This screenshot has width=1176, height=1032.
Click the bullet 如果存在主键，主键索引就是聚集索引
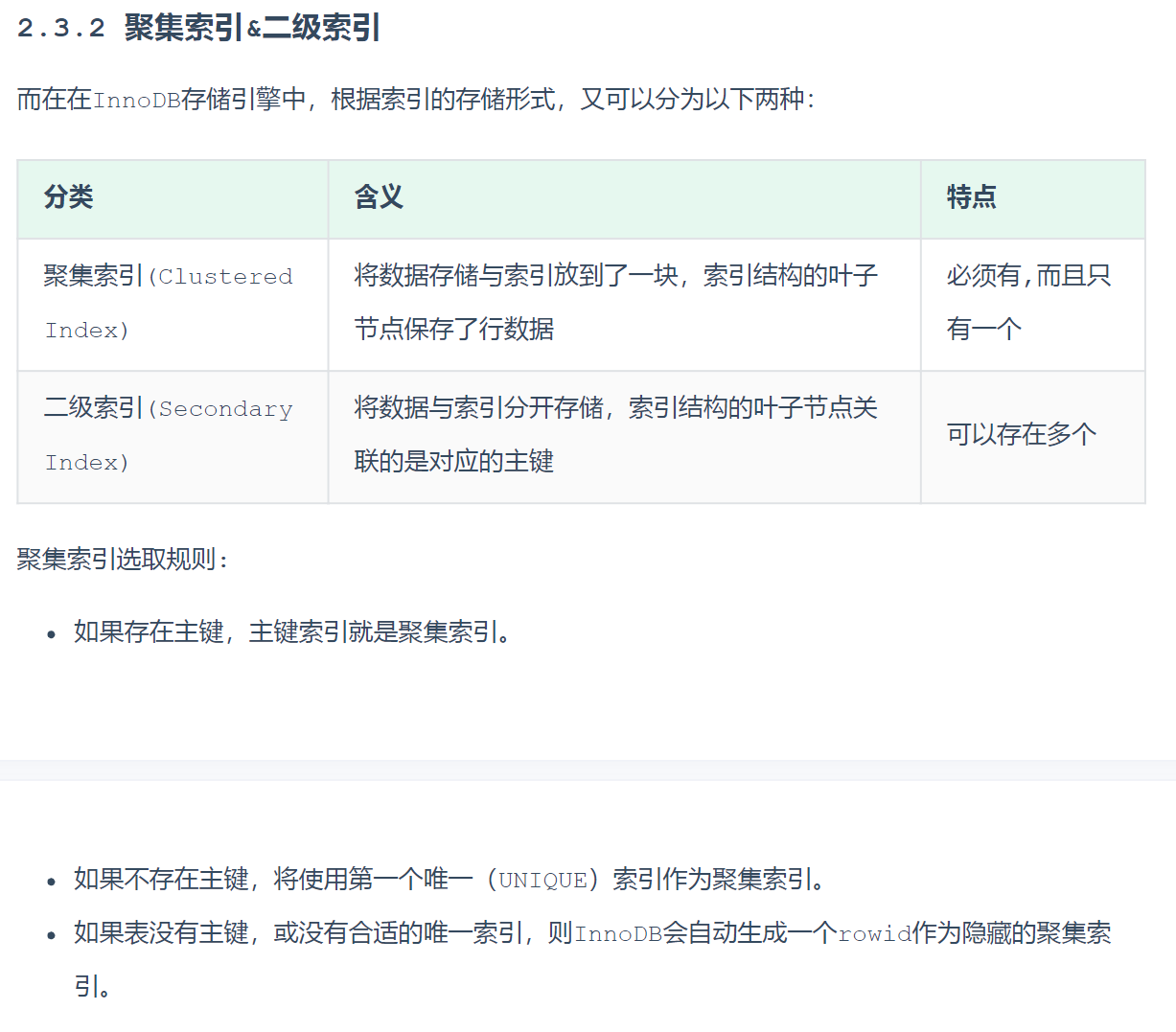pyautogui.click(x=292, y=632)
